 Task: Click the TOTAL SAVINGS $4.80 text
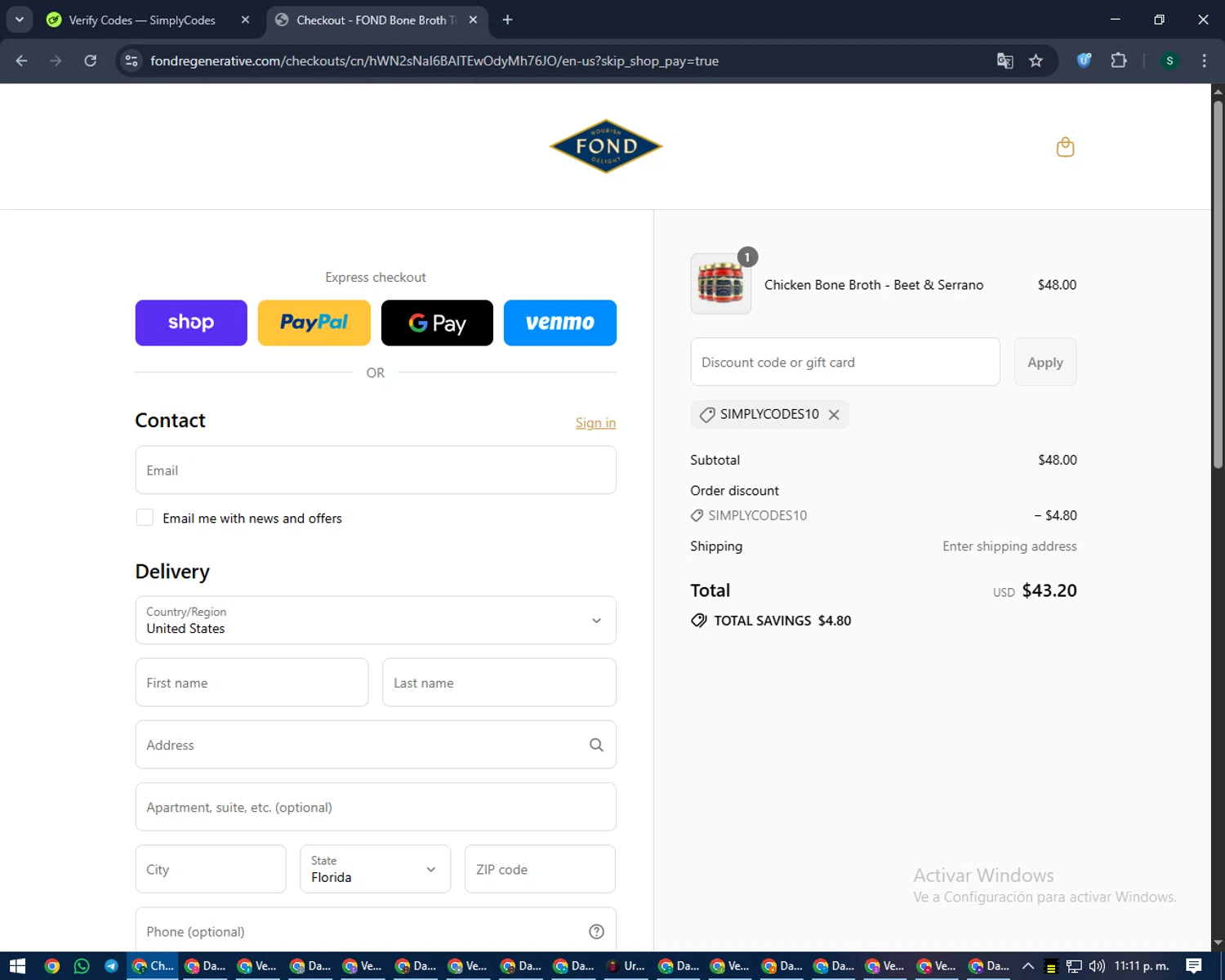pyautogui.click(x=782, y=621)
